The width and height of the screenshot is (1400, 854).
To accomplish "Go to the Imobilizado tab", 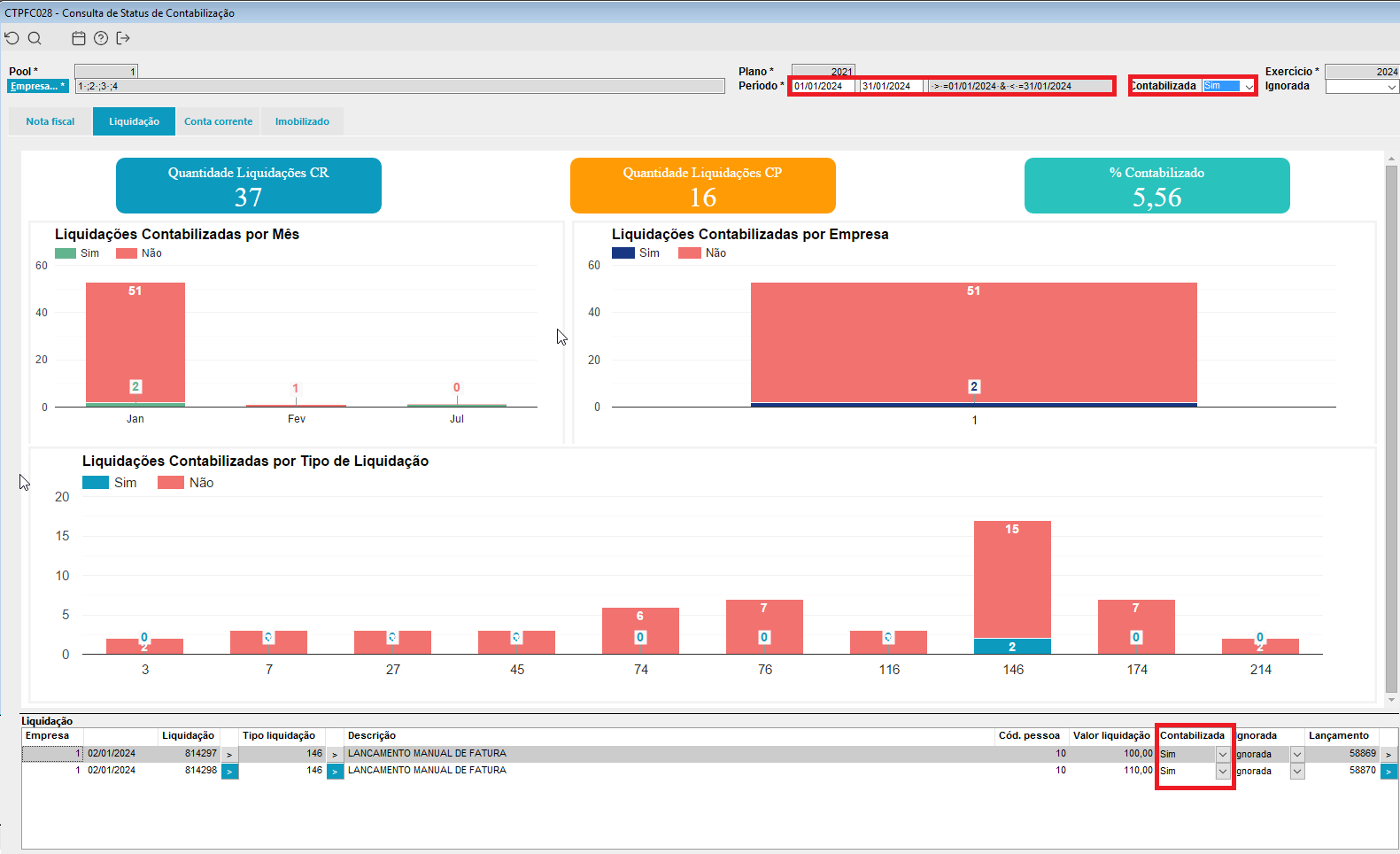I will 302,121.
